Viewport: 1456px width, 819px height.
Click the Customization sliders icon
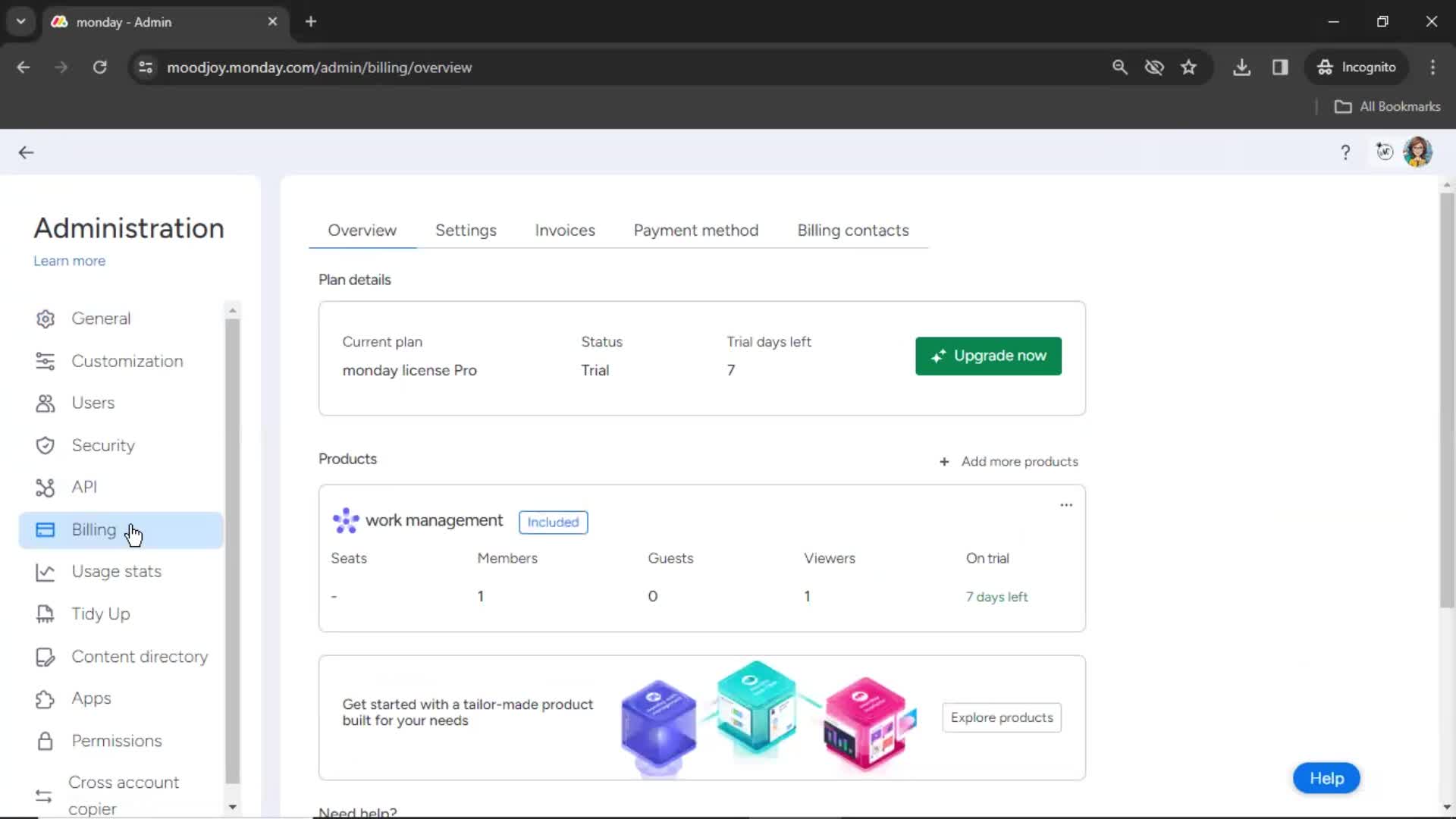(x=45, y=362)
